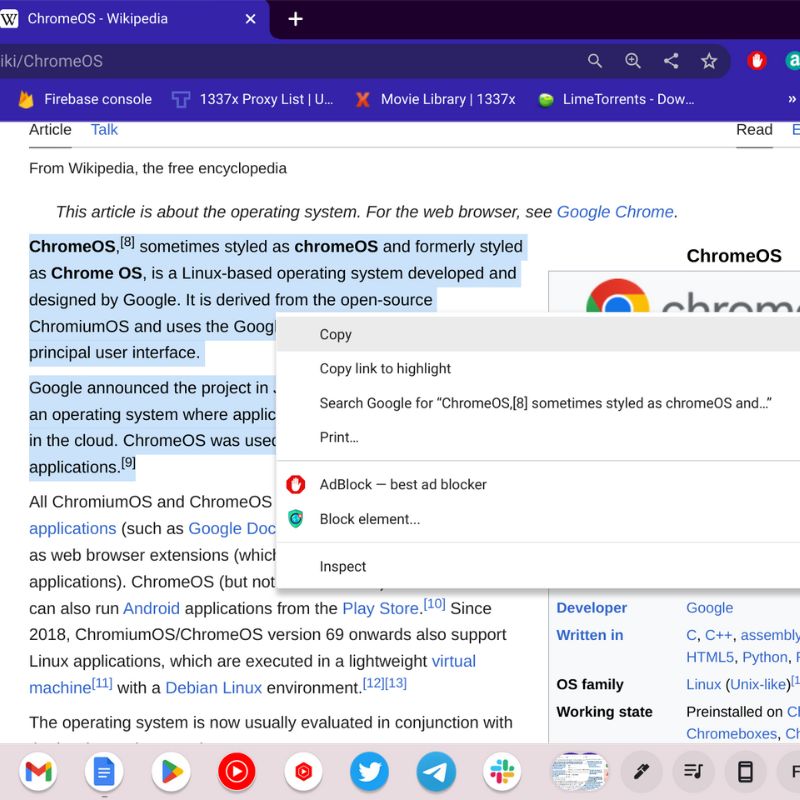The width and height of the screenshot is (800, 800).
Task: Open the bookmarks overflow chevron
Action: [x=791, y=99]
